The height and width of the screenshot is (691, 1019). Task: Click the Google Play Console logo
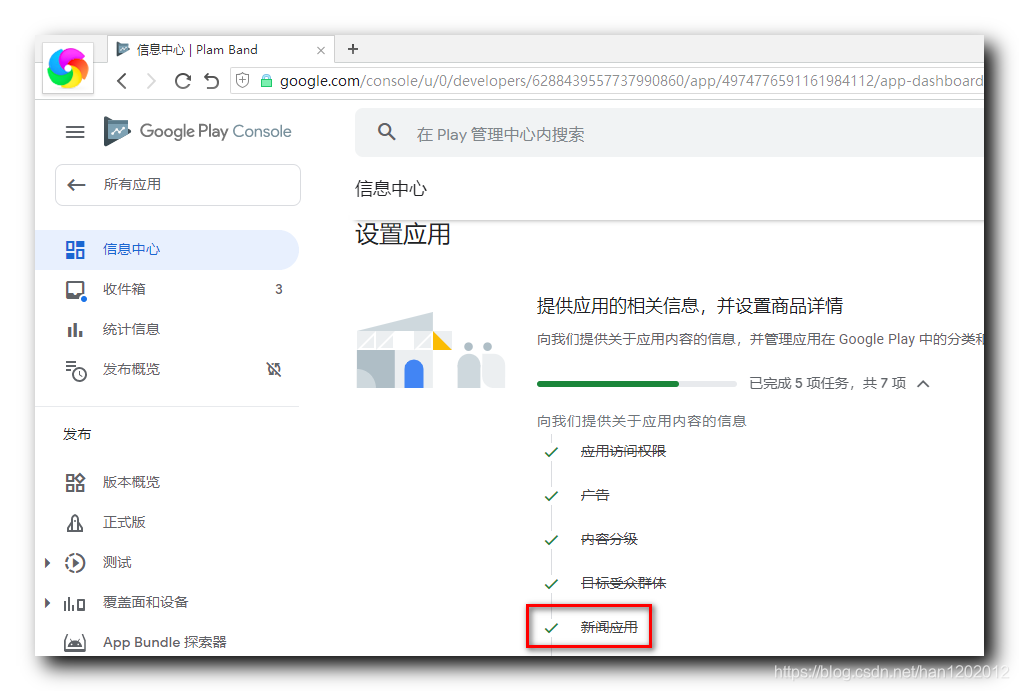(x=198, y=131)
